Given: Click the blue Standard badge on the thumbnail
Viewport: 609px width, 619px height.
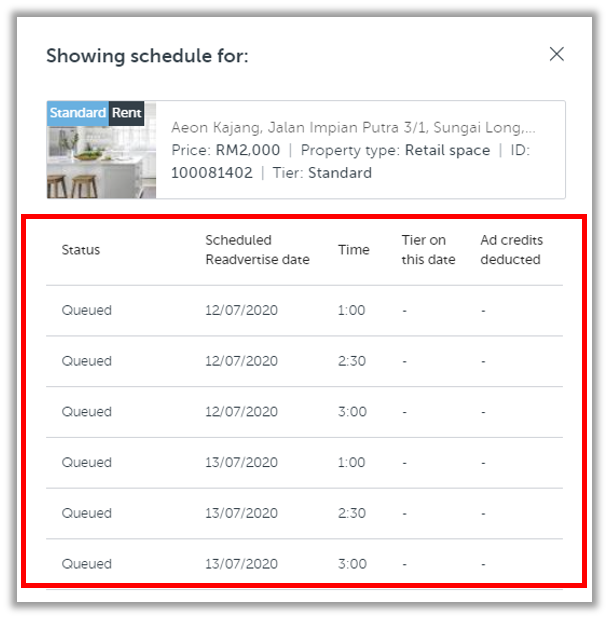Looking at the screenshot, I should point(77,113).
